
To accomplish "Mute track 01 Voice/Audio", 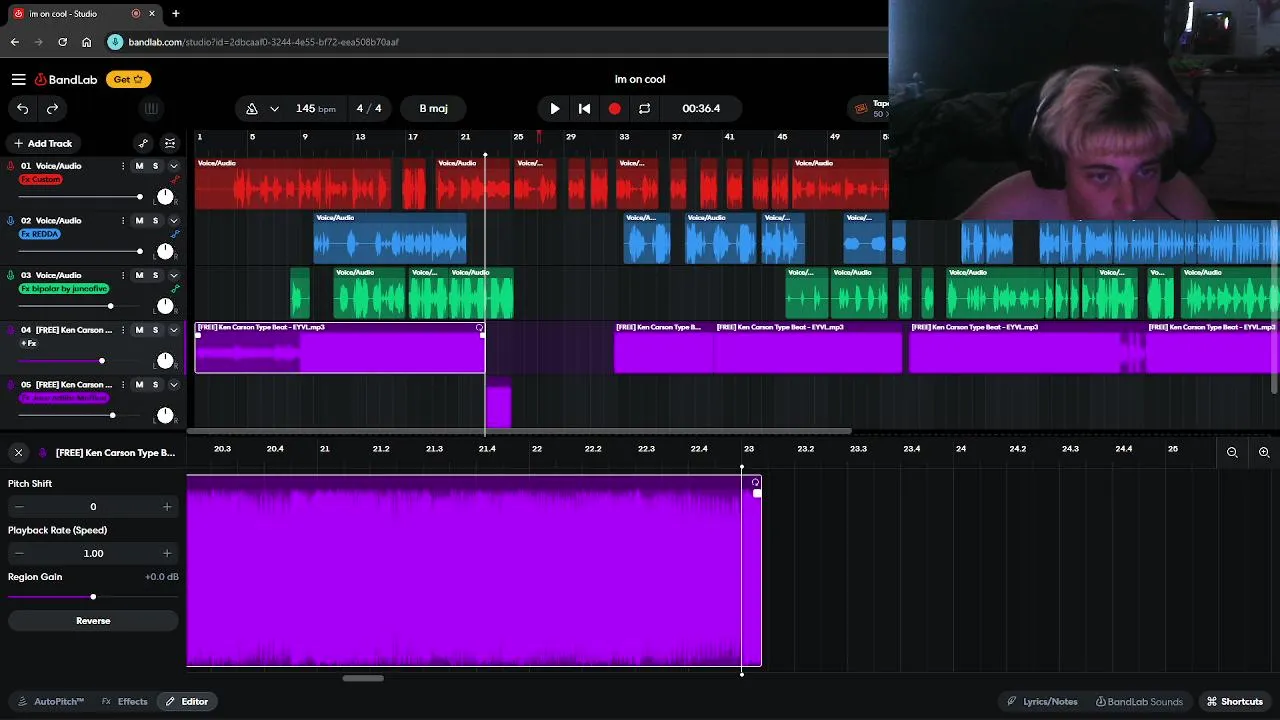I will (x=139, y=166).
